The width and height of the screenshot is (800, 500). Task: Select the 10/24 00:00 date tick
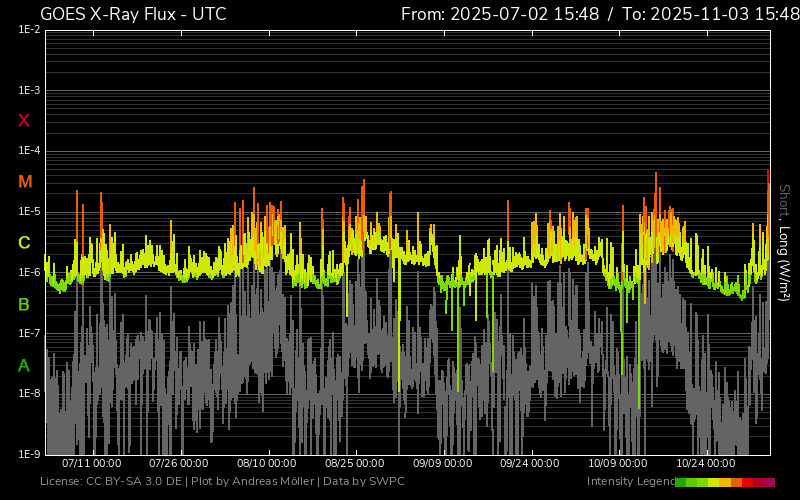coord(706,464)
